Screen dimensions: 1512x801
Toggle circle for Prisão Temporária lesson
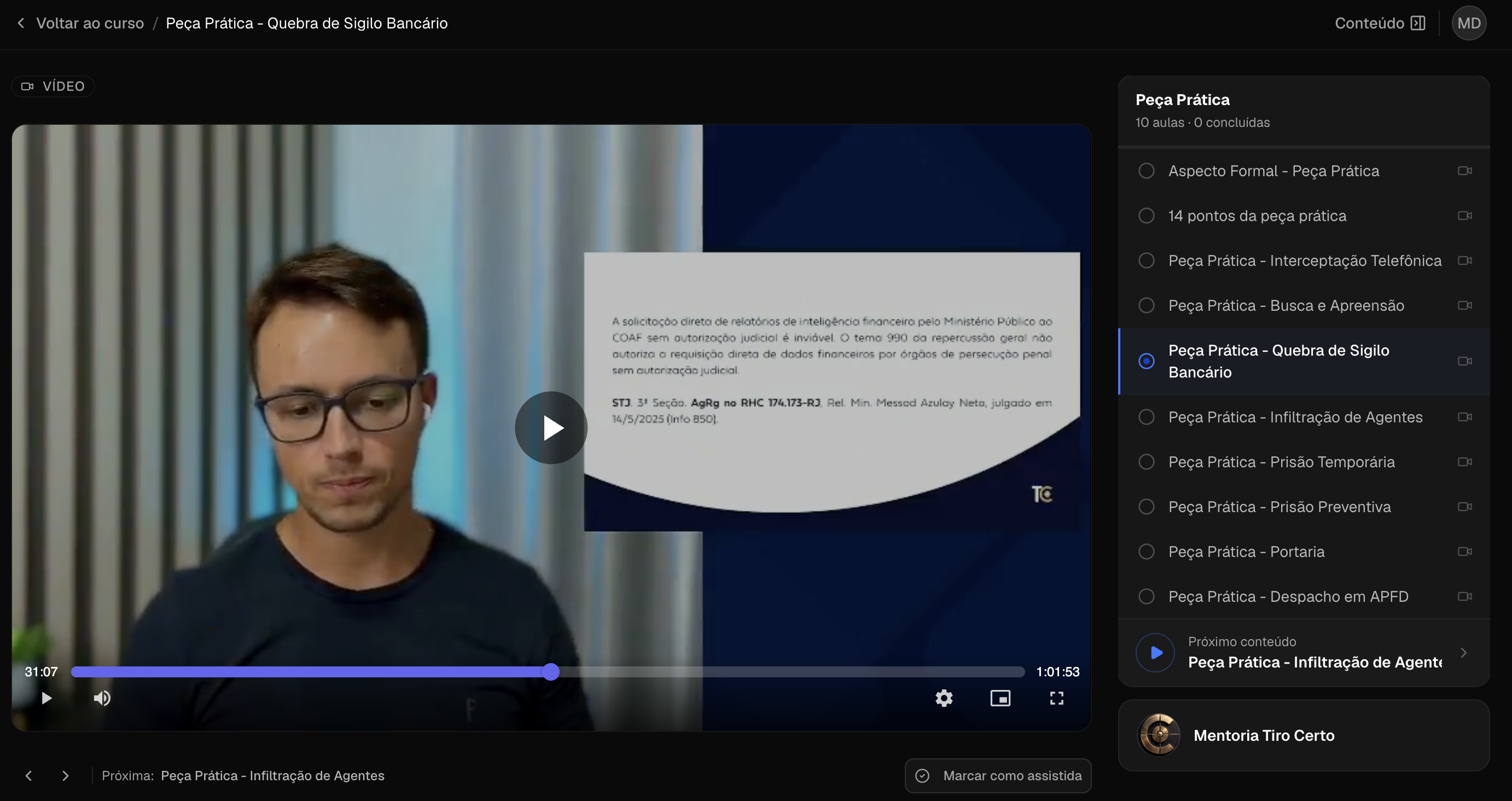click(x=1145, y=462)
